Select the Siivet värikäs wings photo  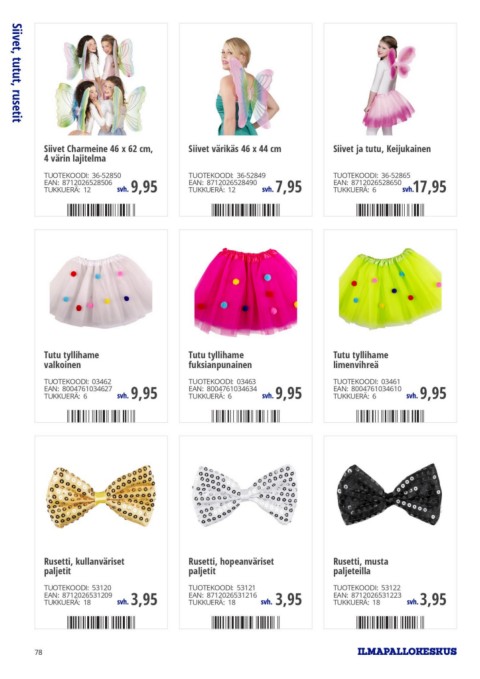click(x=245, y=86)
